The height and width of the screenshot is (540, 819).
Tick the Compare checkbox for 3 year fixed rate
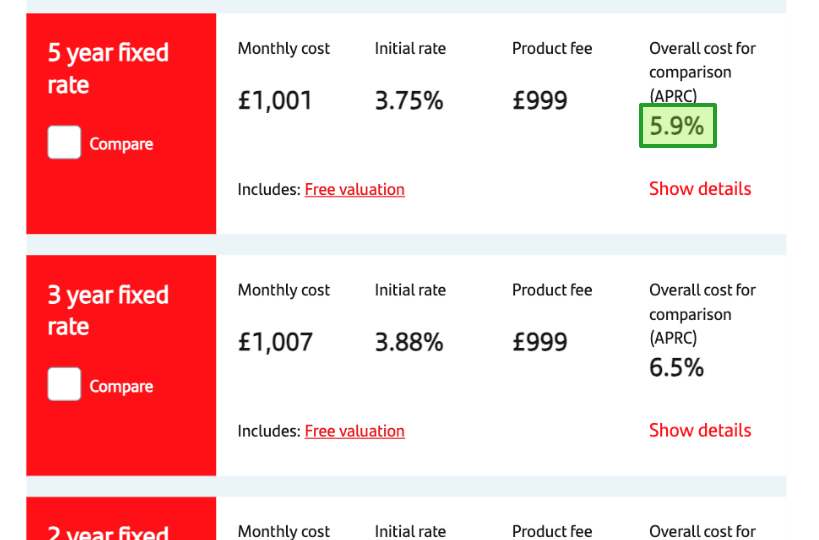click(64, 385)
